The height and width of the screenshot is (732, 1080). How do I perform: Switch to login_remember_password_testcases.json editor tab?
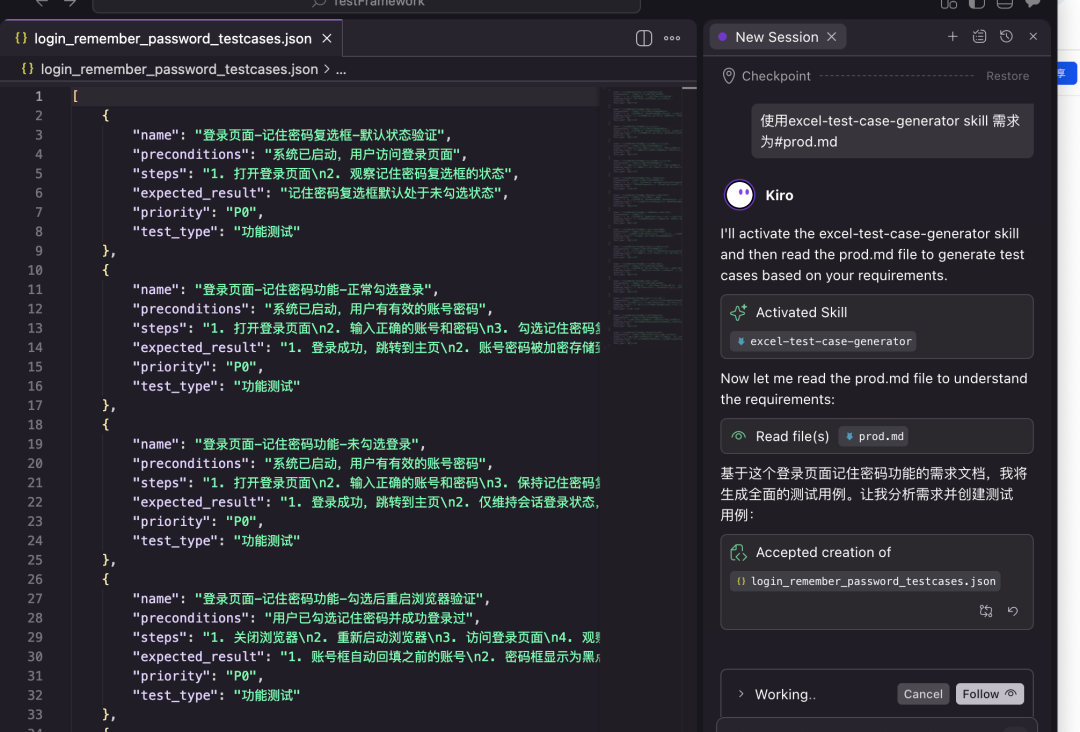pos(172,39)
